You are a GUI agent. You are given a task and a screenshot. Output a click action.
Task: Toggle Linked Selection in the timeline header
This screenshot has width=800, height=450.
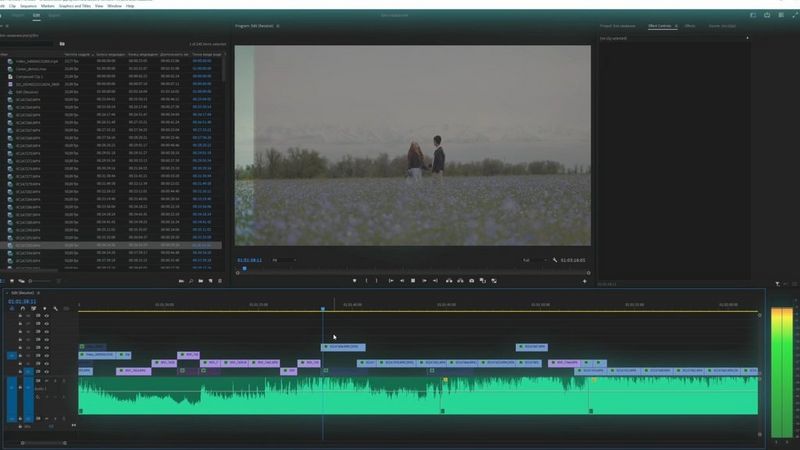32,309
